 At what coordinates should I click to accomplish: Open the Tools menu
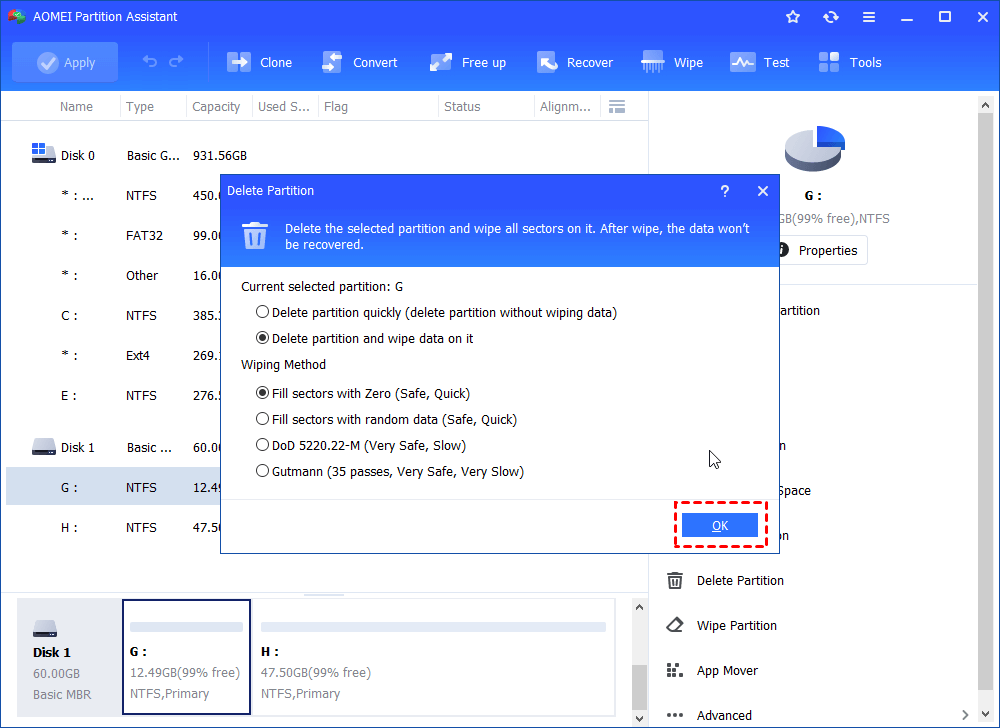point(849,62)
